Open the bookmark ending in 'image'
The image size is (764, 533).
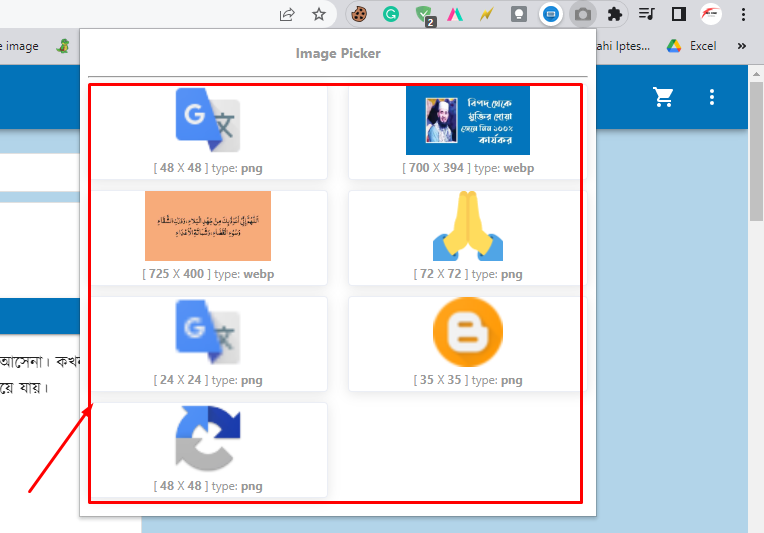pos(19,46)
